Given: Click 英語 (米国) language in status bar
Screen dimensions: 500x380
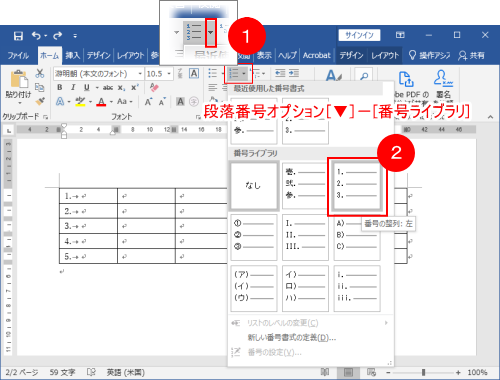Looking at the screenshot, I should pos(125,372).
